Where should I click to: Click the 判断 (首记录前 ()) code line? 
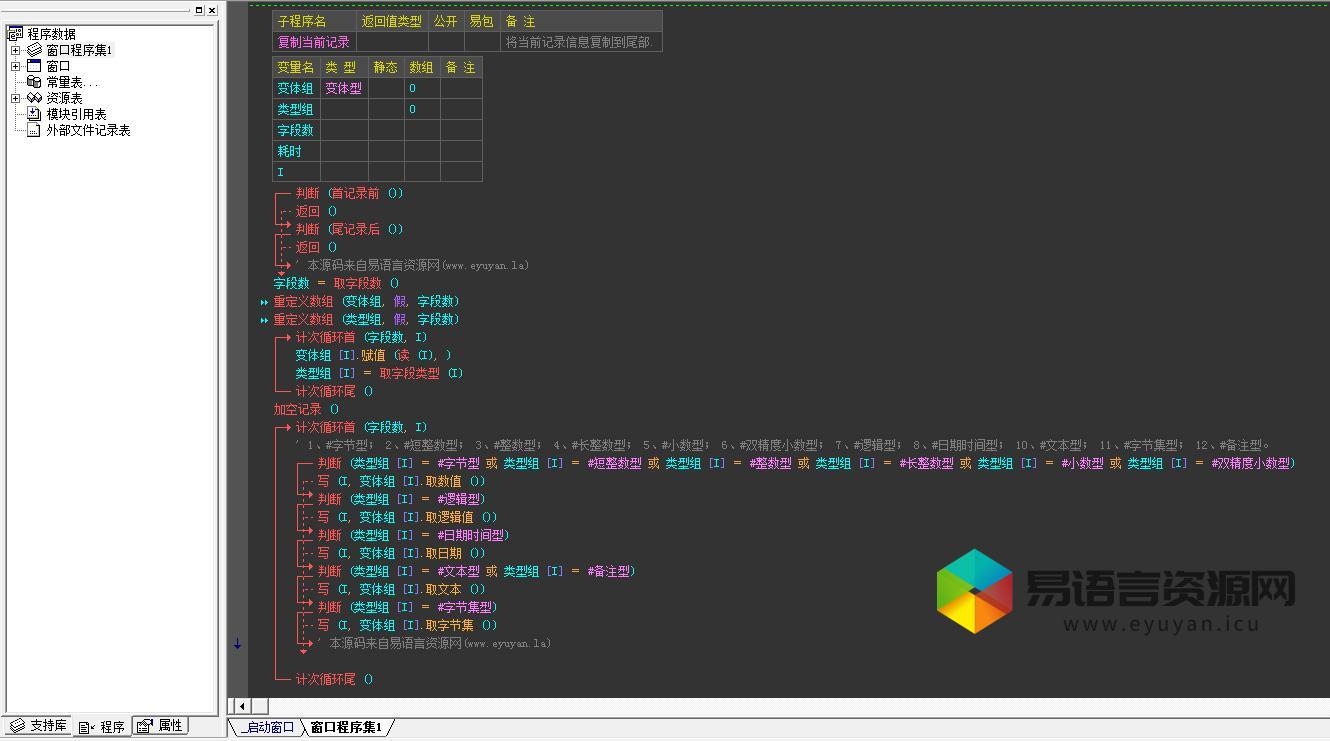pyautogui.click(x=350, y=193)
